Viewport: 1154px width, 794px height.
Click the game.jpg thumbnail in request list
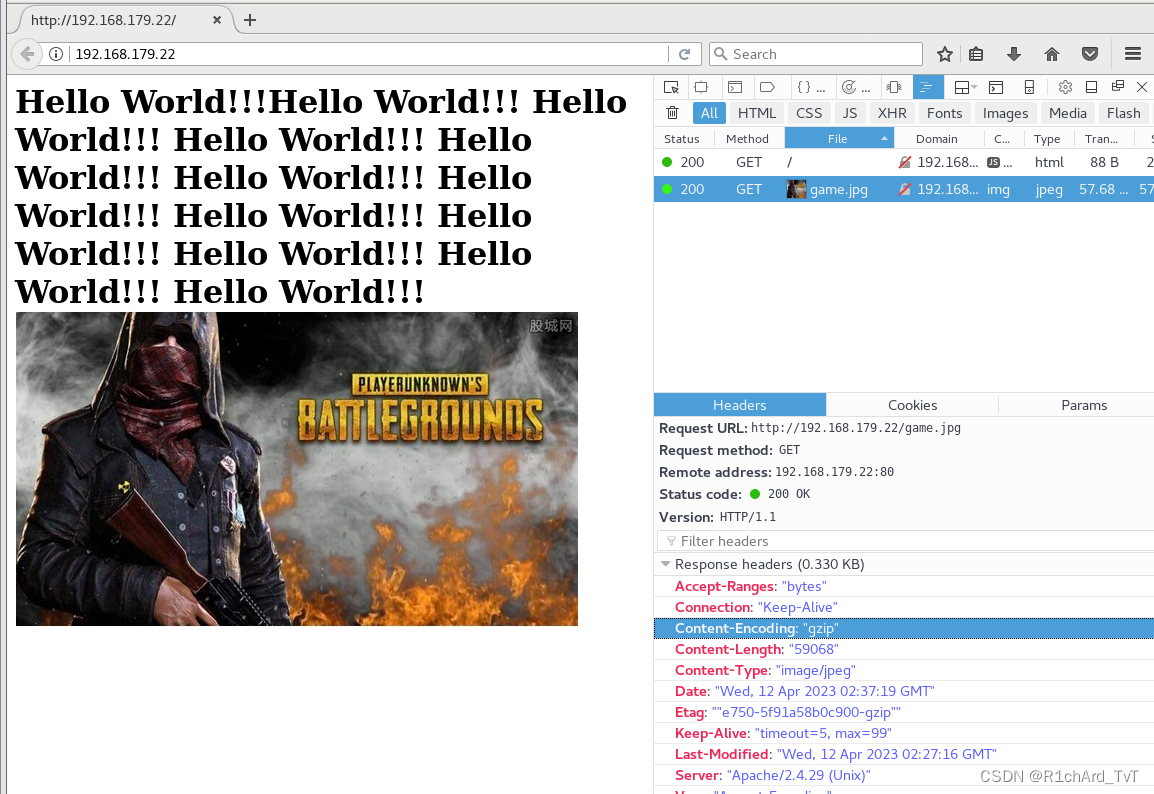796,189
